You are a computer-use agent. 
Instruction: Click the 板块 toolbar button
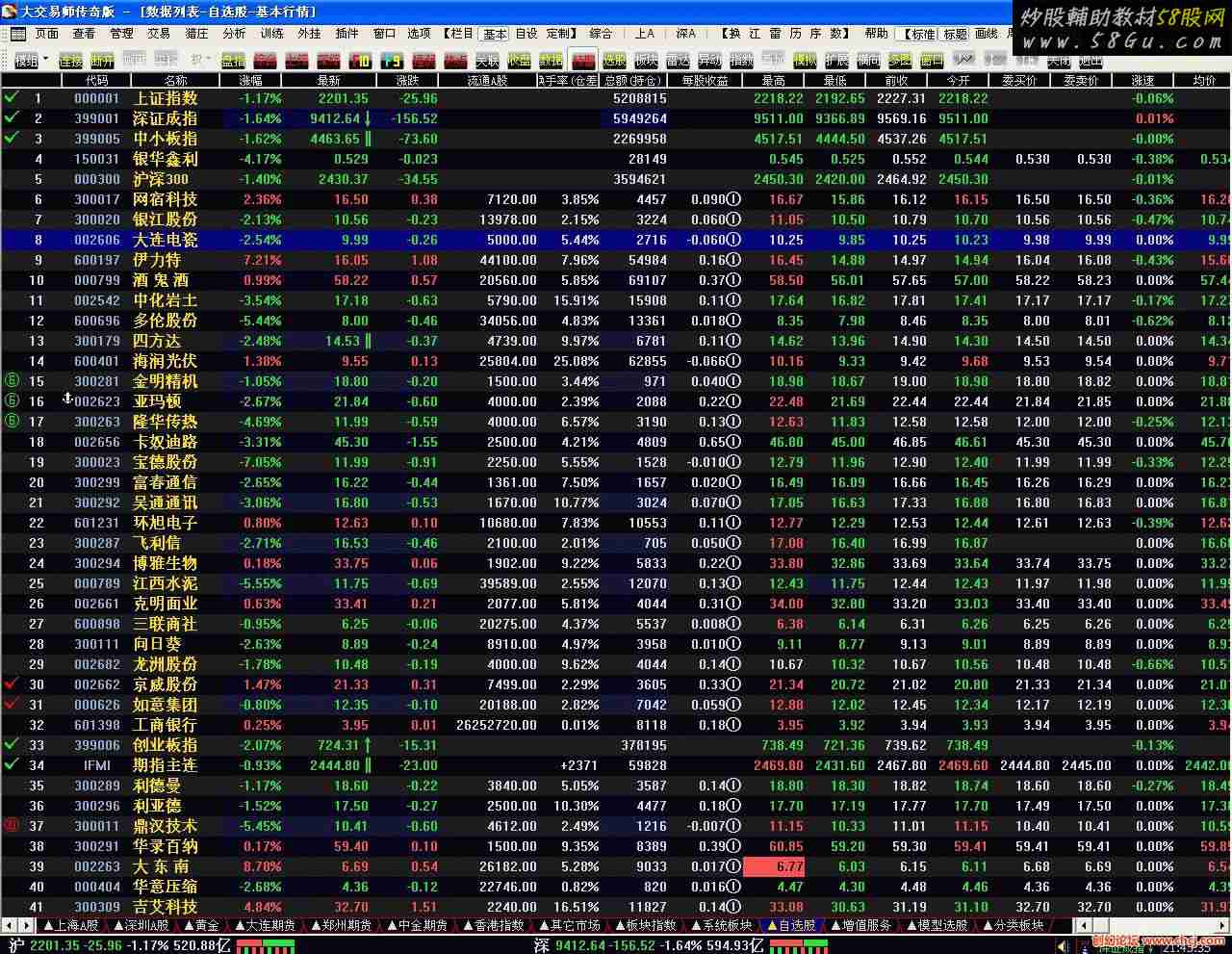(646, 61)
